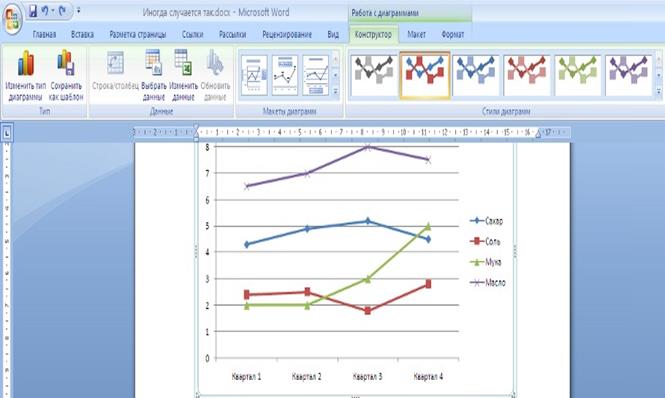Switch to Разметка страницы tab
Screen dimensions: 665x398
click(138, 34)
